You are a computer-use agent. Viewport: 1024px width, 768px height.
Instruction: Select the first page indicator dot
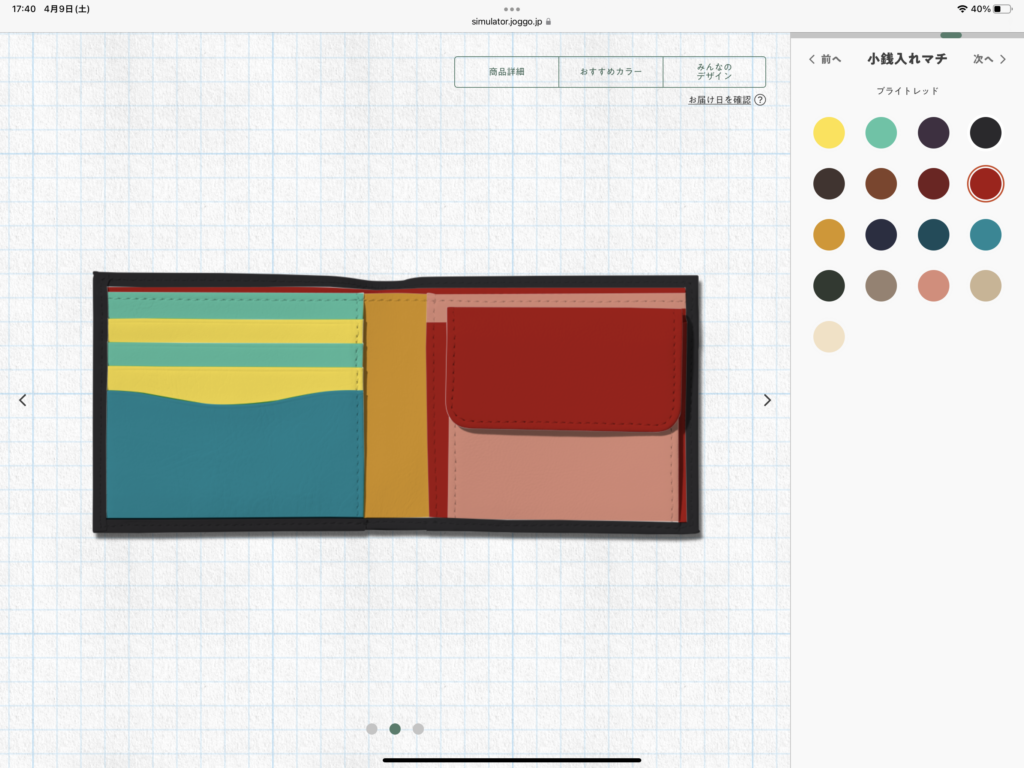click(x=372, y=729)
